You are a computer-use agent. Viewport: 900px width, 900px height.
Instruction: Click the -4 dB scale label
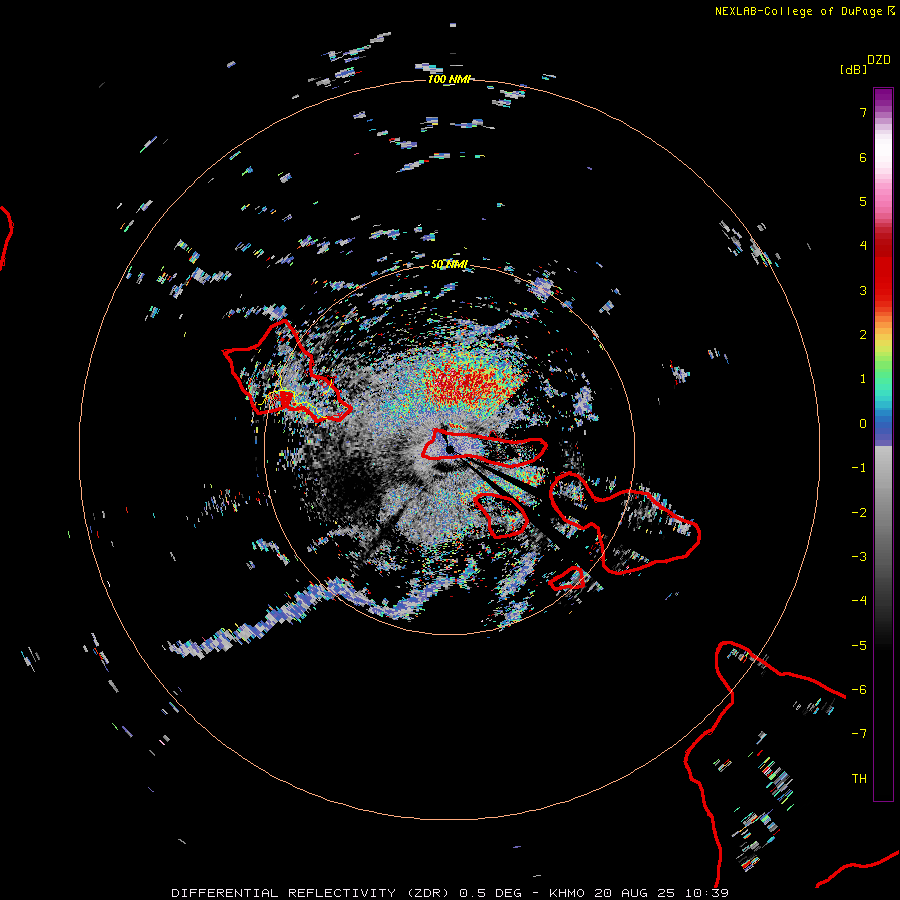[859, 601]
